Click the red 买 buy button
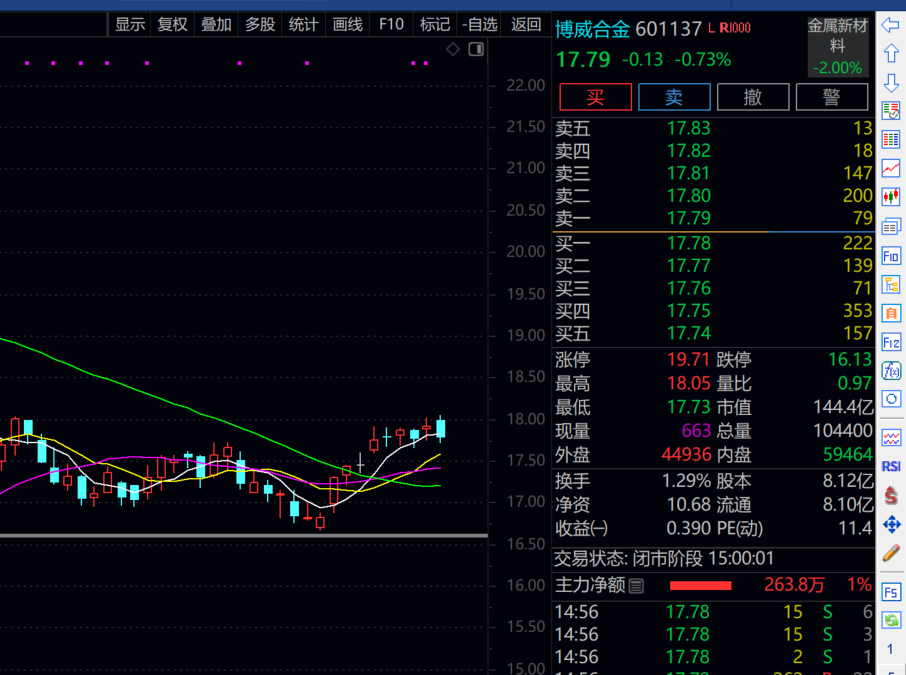The image size is (906, 675). 595,97
